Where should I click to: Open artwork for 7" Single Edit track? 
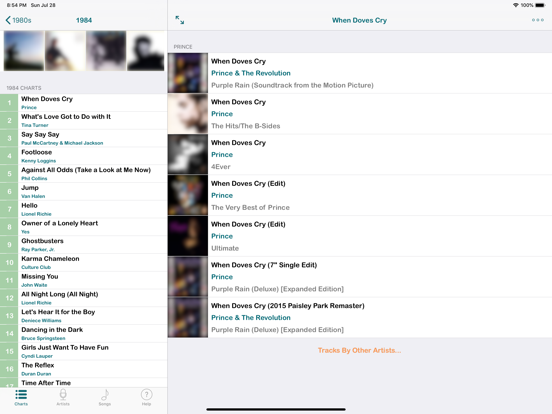click(188, 277)
